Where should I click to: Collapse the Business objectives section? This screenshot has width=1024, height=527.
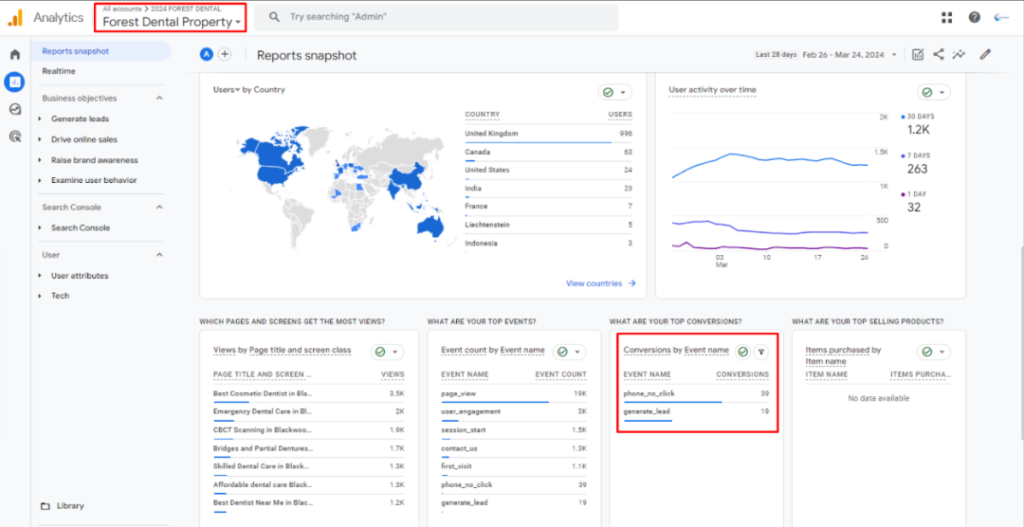coord(159,98)
